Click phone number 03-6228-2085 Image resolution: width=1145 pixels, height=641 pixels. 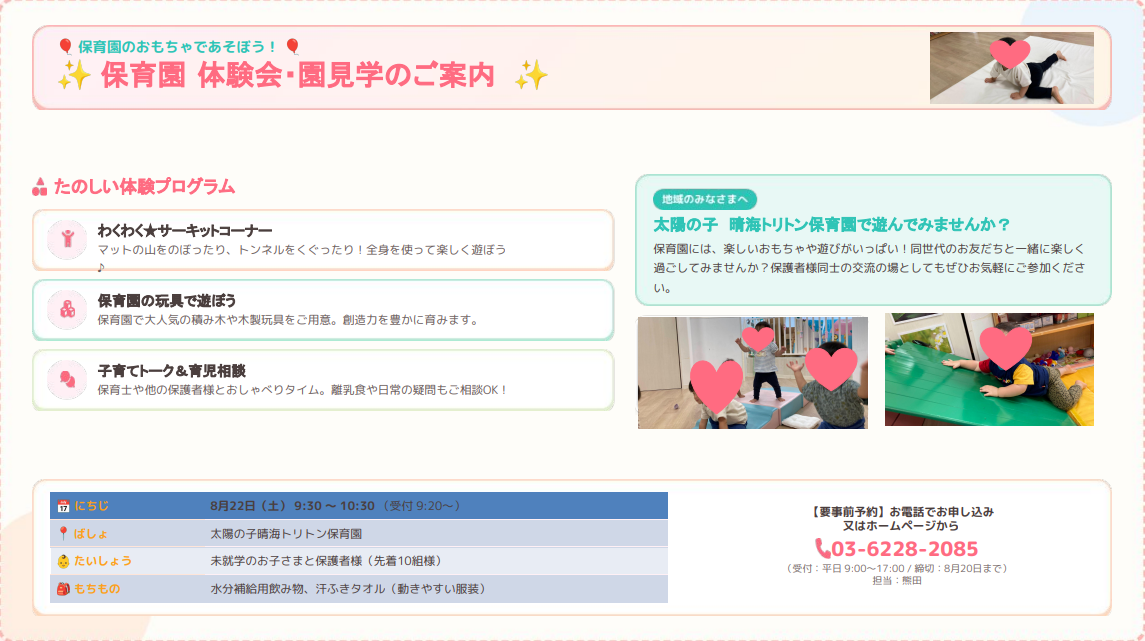[905, 548]
